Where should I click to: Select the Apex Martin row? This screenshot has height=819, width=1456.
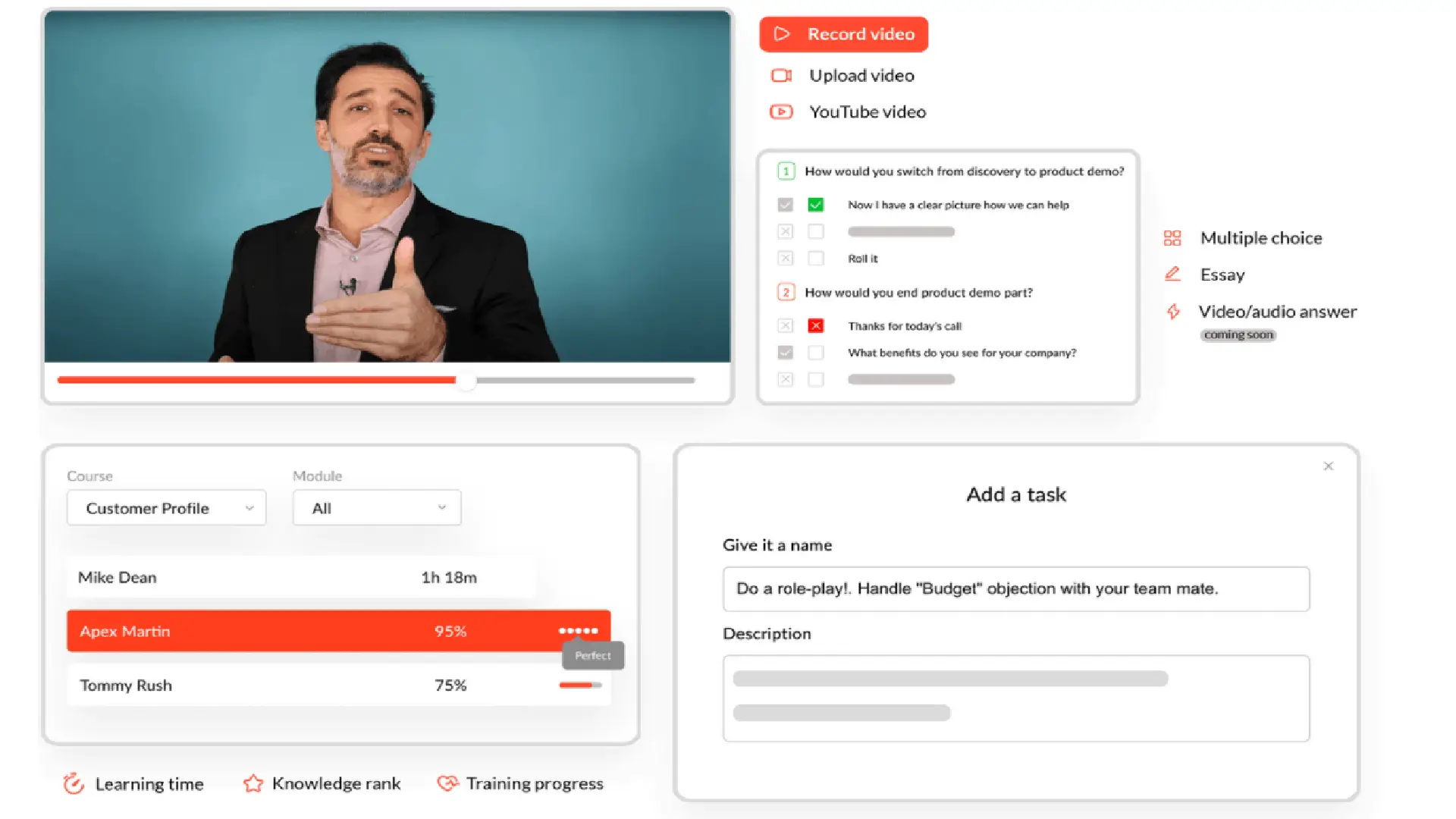tap(339, 631)
